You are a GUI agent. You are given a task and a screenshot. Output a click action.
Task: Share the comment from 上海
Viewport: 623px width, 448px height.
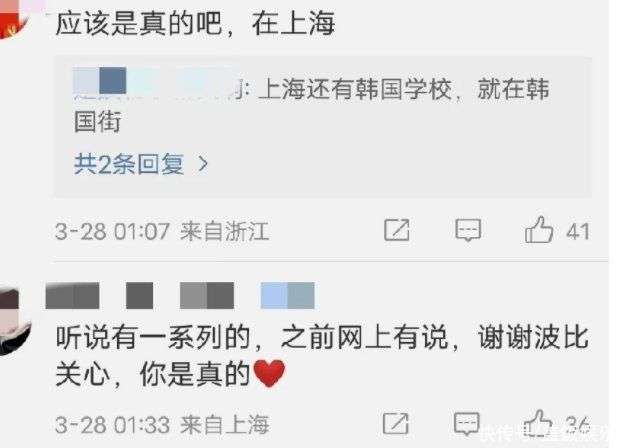pos(395,423)
